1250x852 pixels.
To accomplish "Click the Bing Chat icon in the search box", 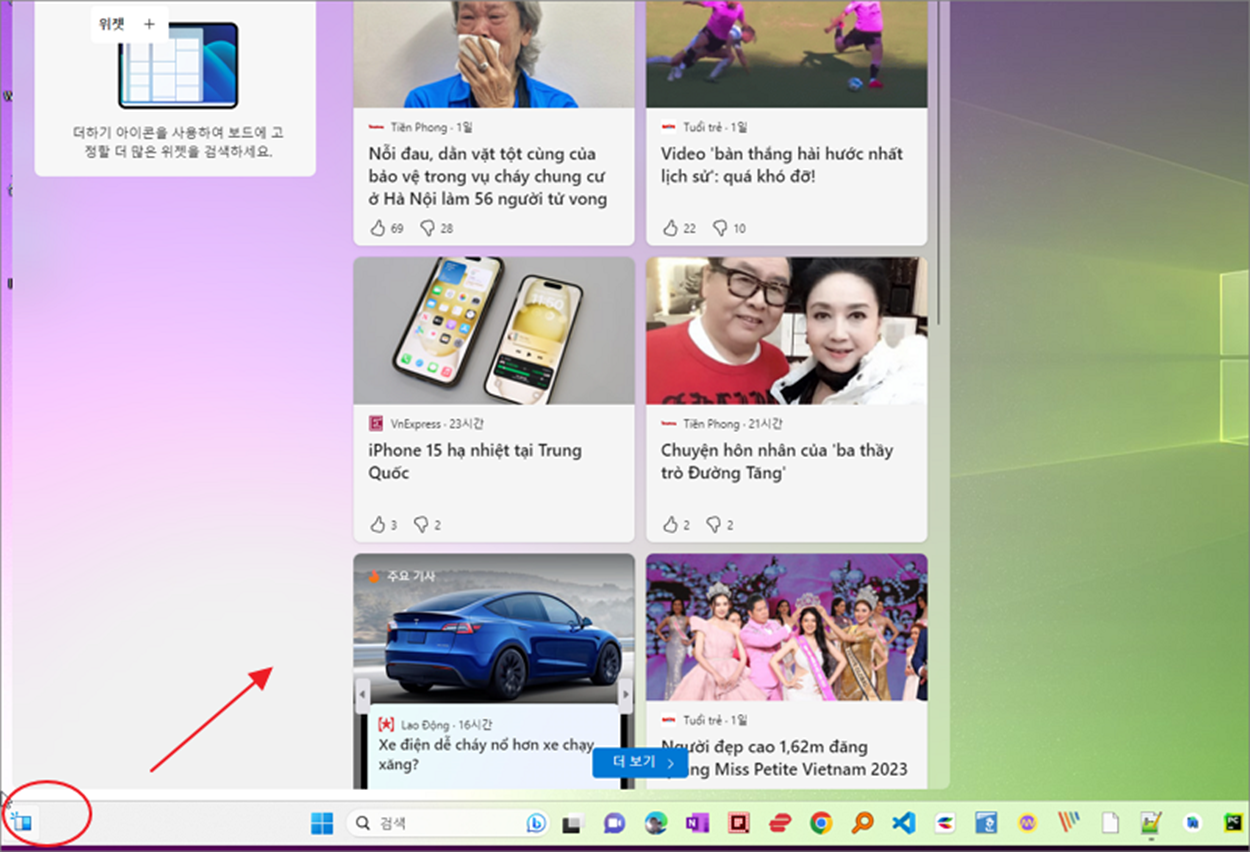I will coord(536,823).
